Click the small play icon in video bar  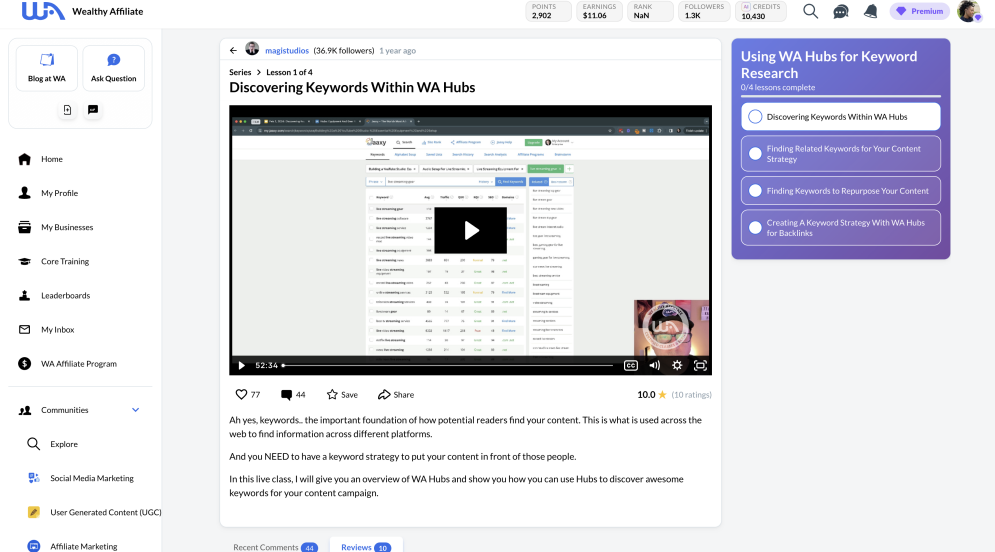coord(241,365)
